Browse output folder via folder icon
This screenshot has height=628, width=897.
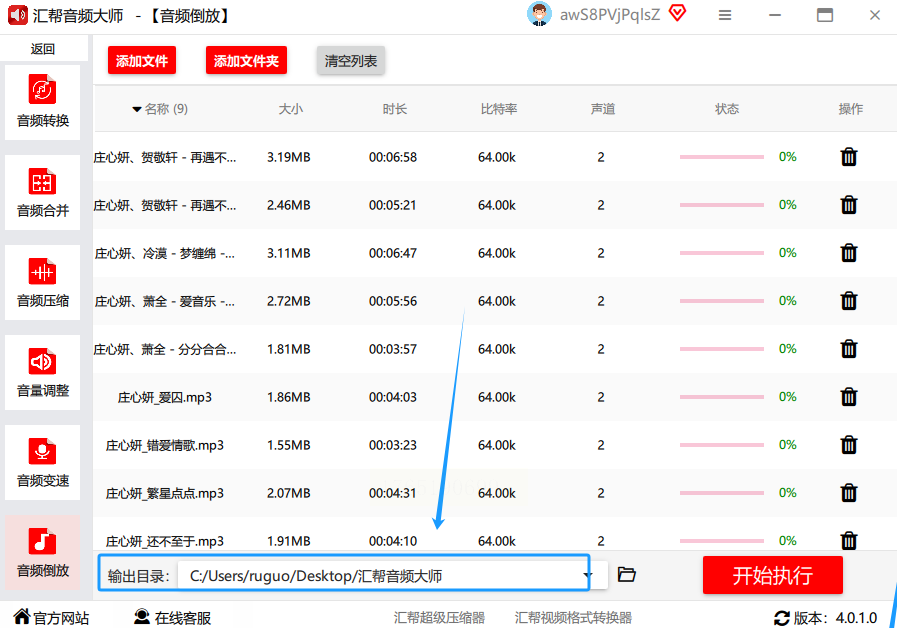click(x=627, y=575)
